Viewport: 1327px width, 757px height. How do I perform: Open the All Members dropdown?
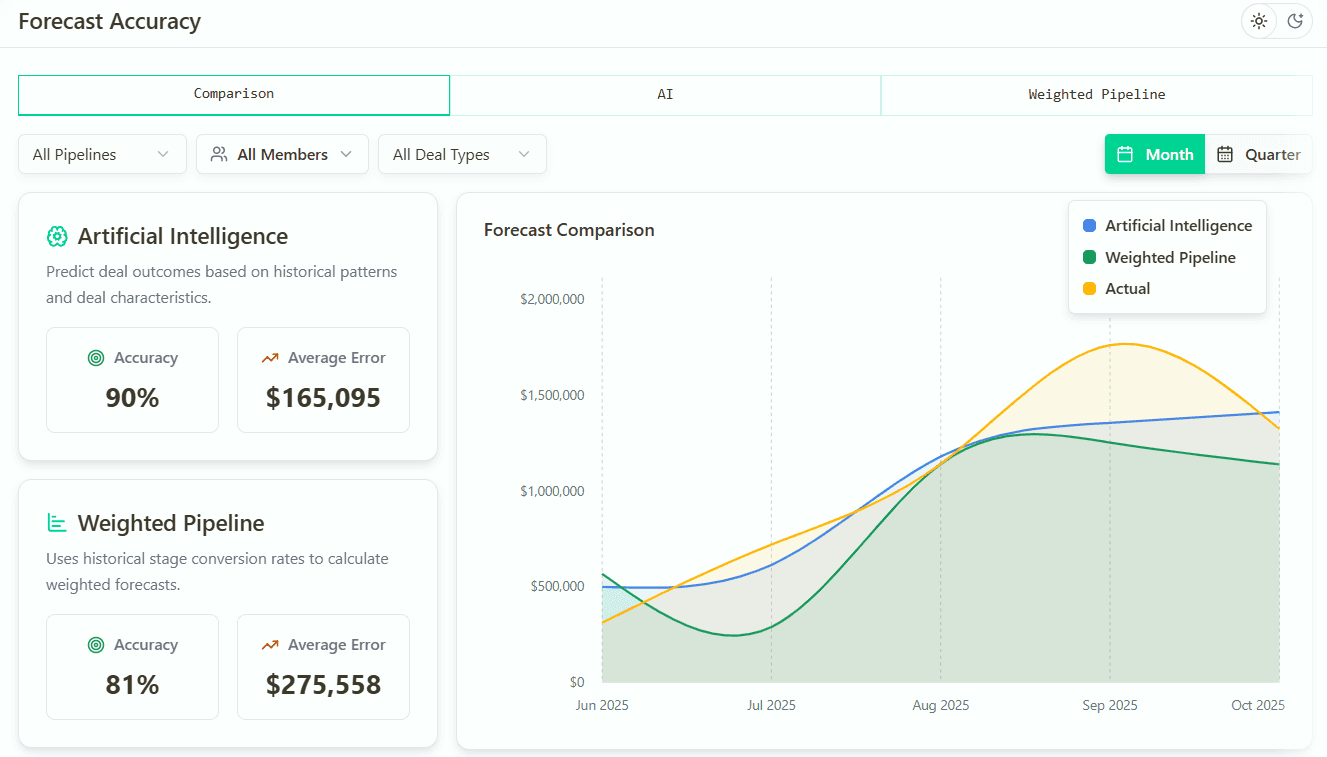tap(282, 154)
